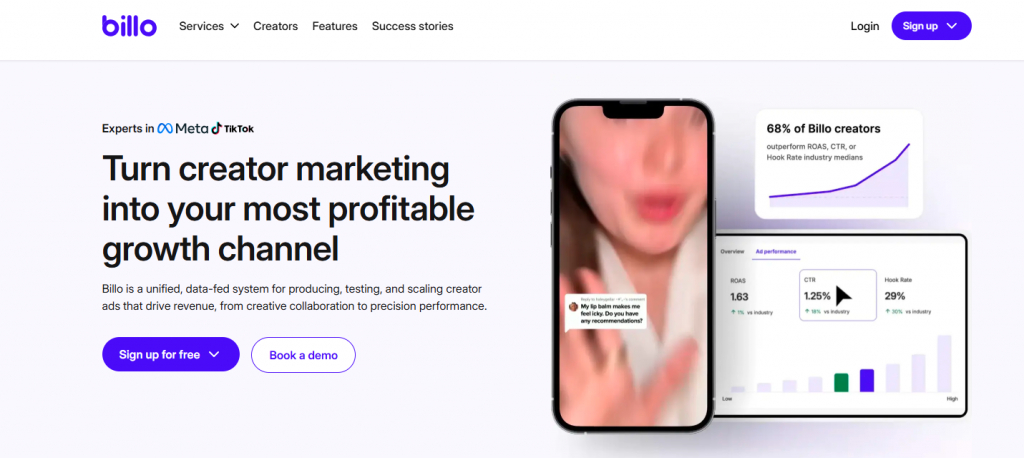This screenshot has width=1024, height=458.
Task: Click the black cursor arrow on the CTR card
Action: [843, 295]
